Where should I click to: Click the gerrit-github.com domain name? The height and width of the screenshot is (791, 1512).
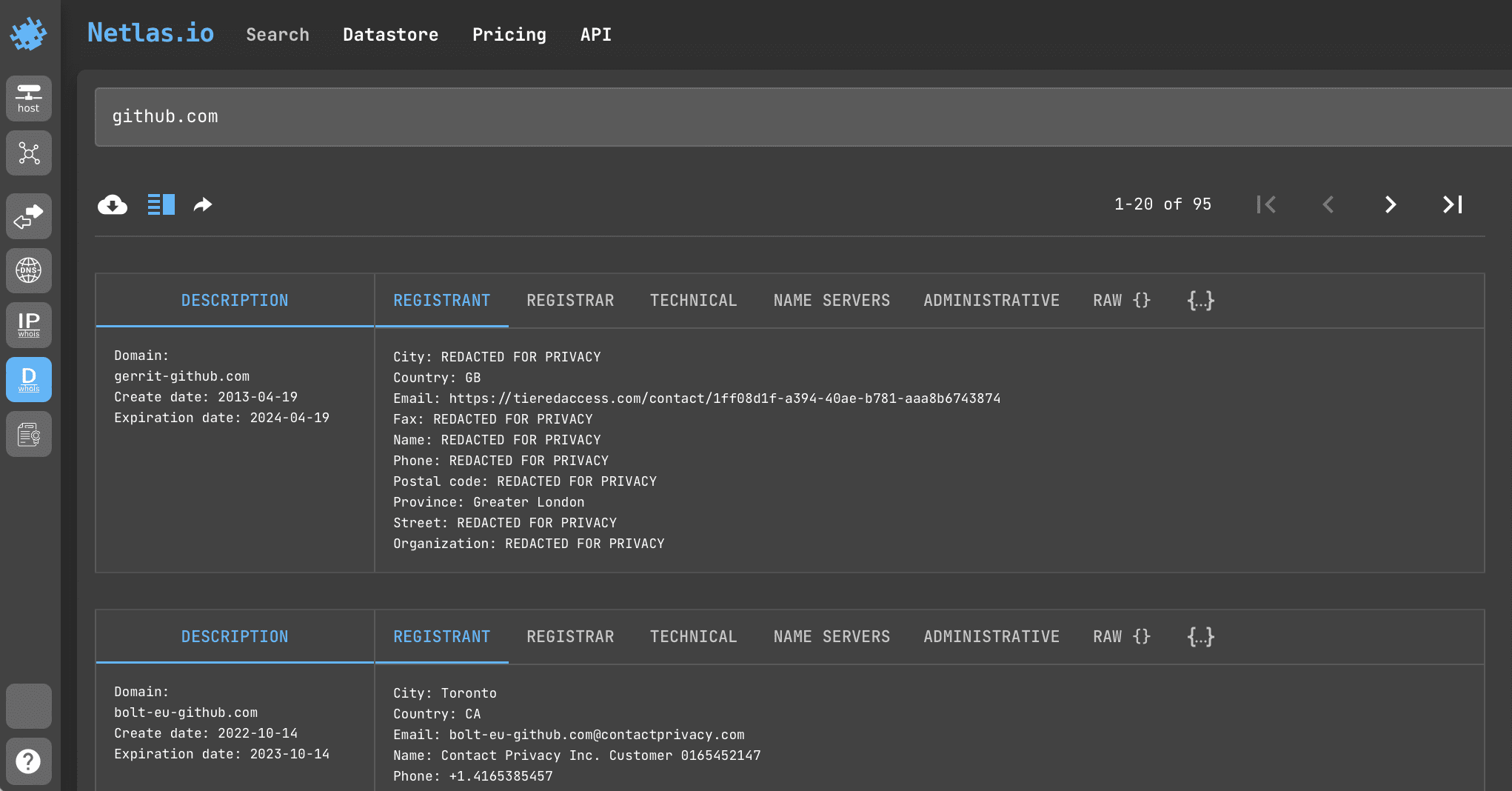click(182, 376)
